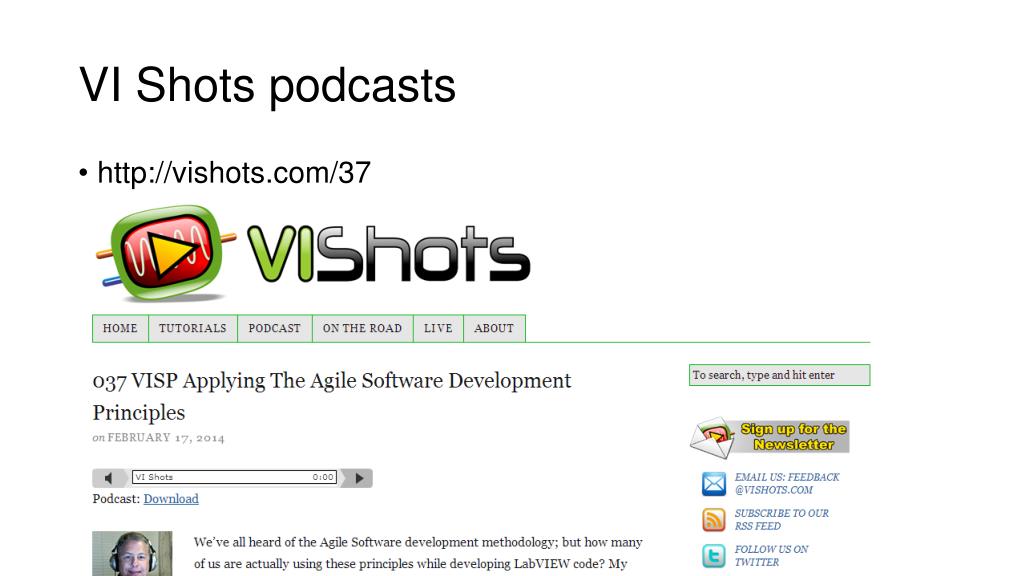Click the orange RSS feed icon
The height and width of the screenshot is (576, 1024).
click(x=714, y=520)
